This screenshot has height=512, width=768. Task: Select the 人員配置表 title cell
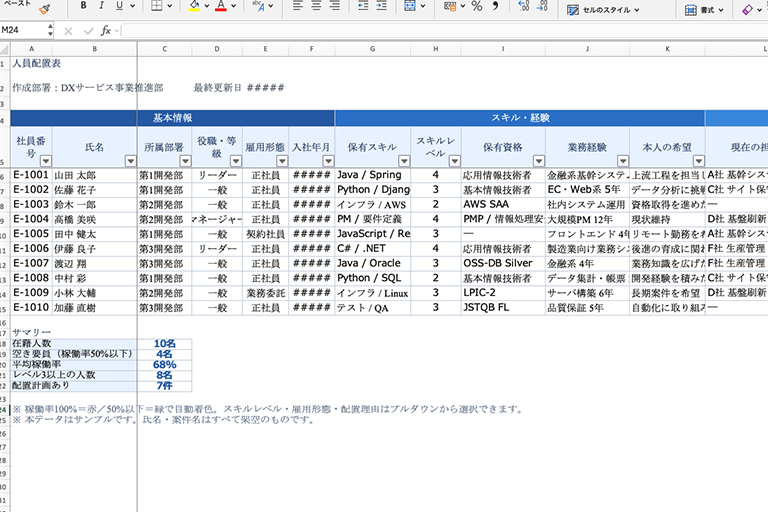(x=37, y=64)
